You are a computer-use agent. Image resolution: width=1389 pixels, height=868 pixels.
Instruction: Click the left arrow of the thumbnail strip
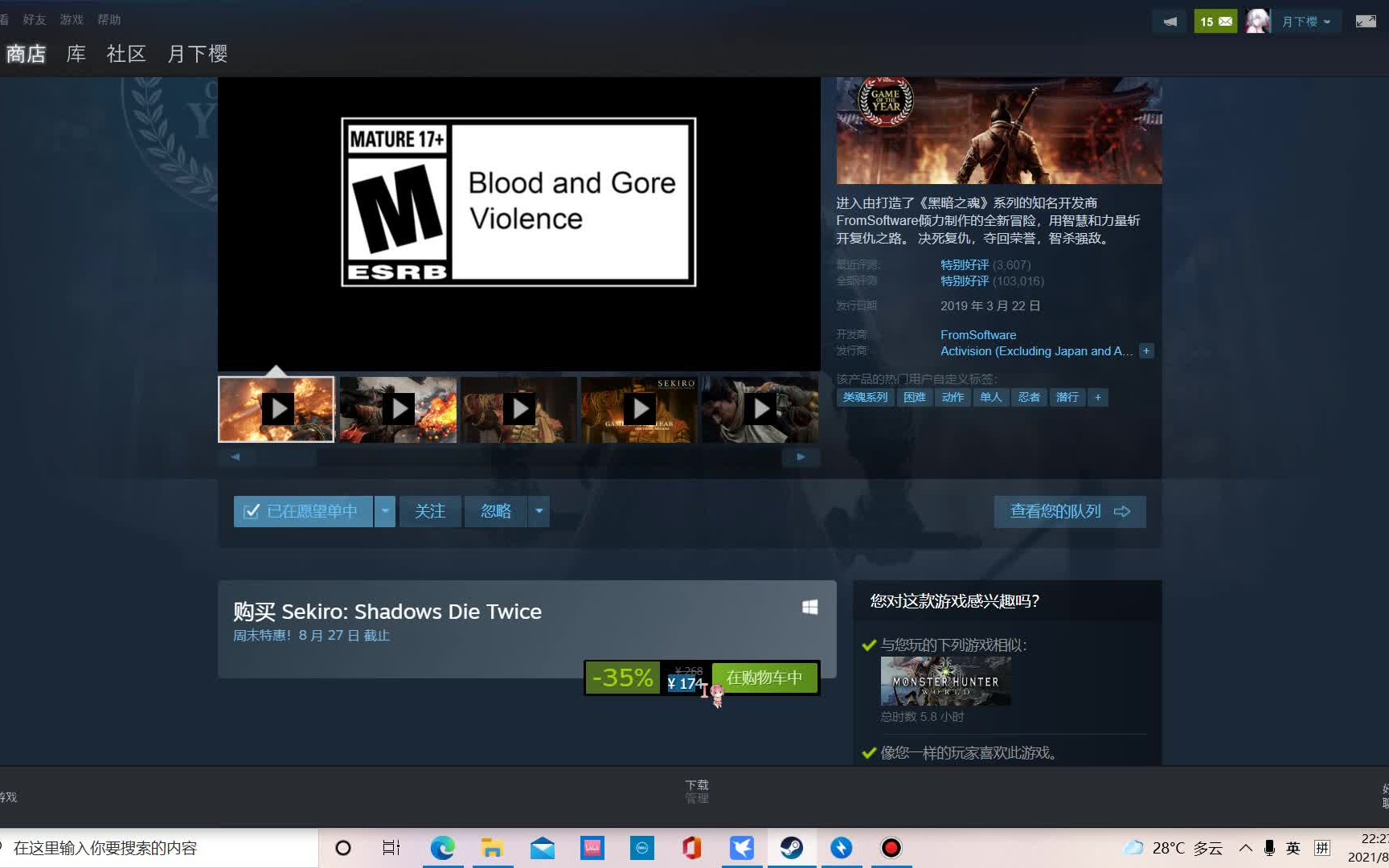[x=236, y=457]
